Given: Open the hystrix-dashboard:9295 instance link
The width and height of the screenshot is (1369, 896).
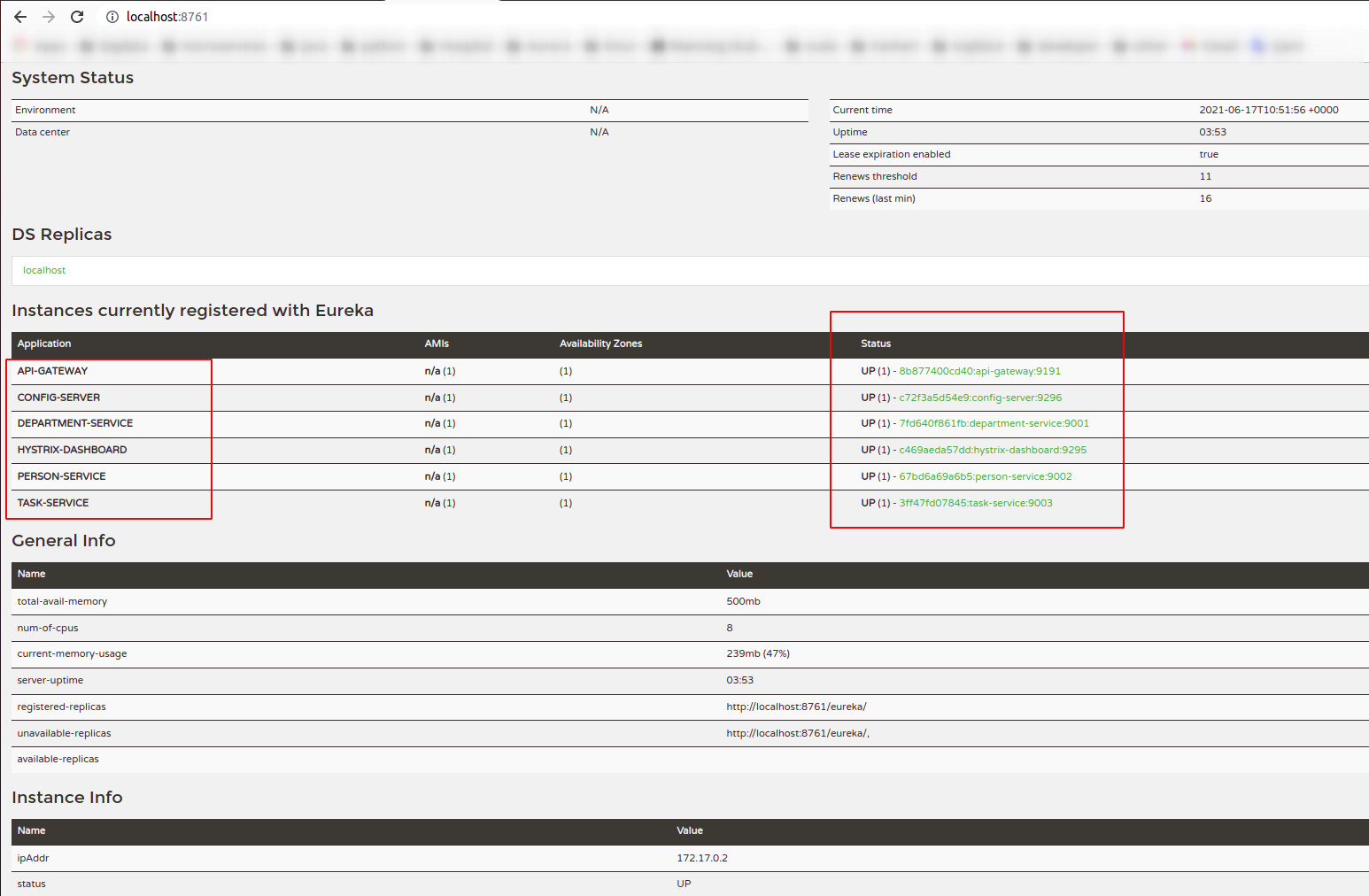Looking at the screenshot, I should coord(993,450).
